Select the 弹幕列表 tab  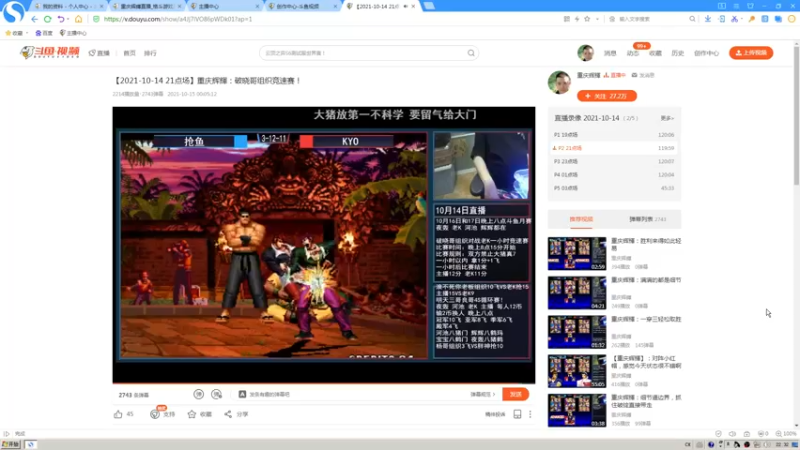(647, 219)
